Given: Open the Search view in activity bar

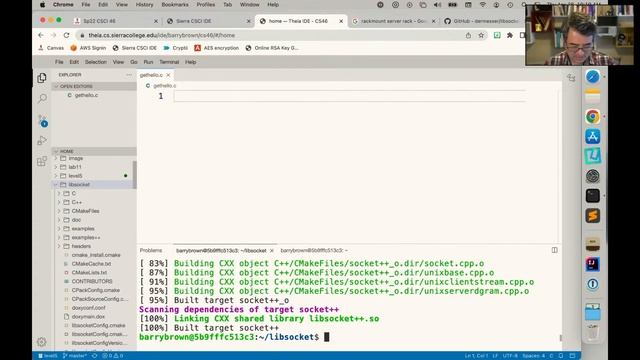Looking at the screenshot, I should pos(42,98).
